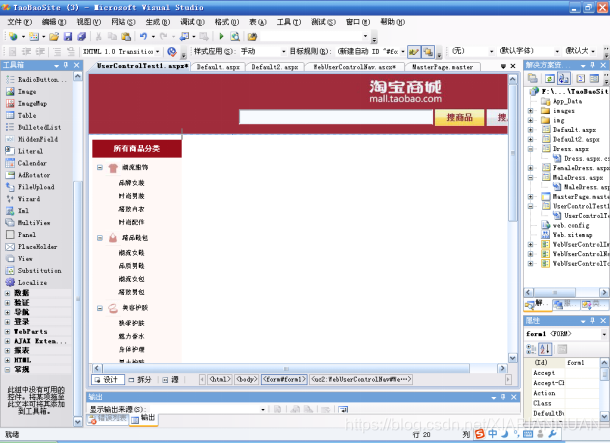Collapse Dress.aspx node in Solution Explorer
Viewport: 610px width, 443px height.
click(x=530, y=149)
